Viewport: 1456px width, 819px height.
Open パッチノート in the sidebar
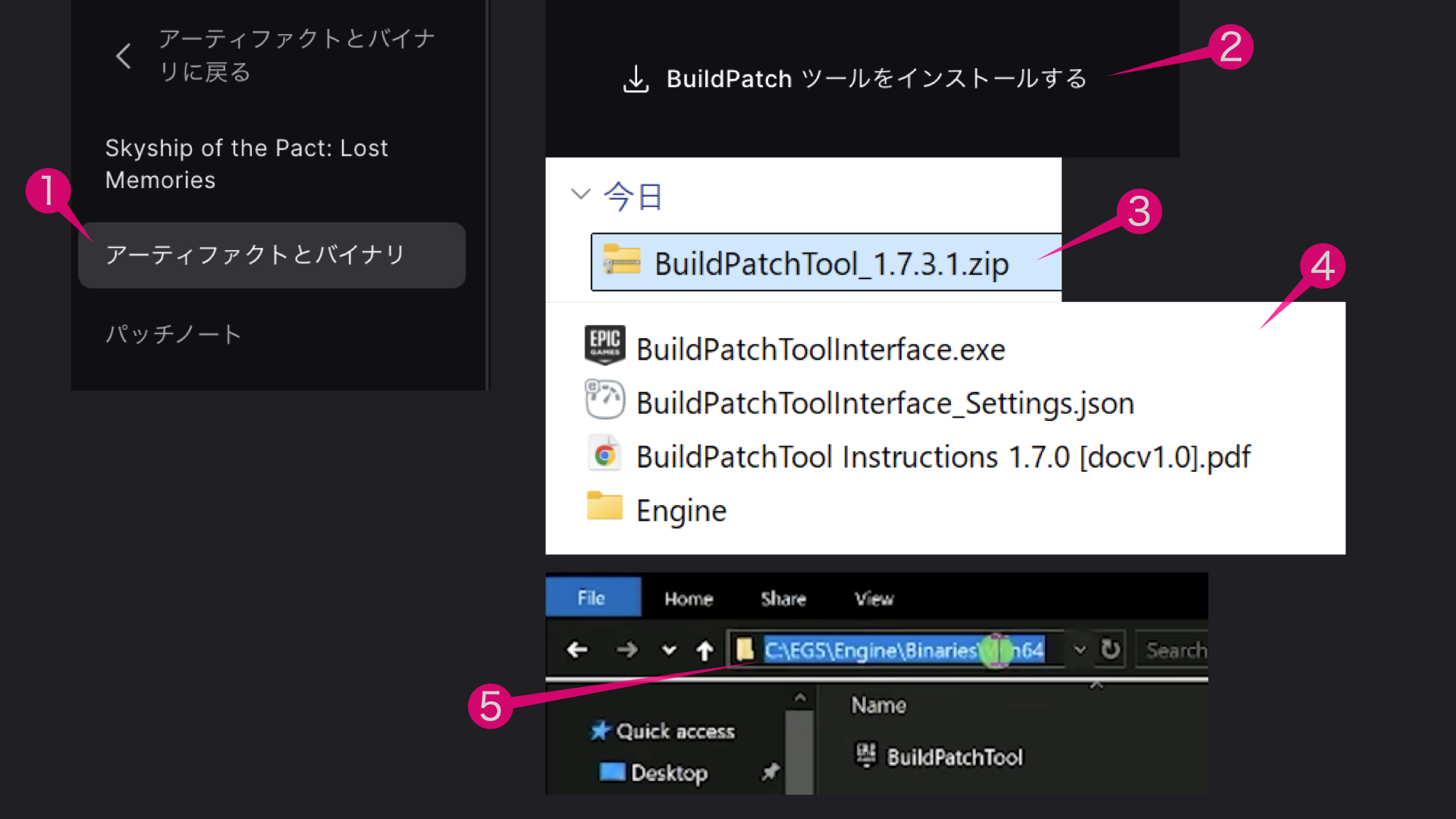click(x=173, y=334)
